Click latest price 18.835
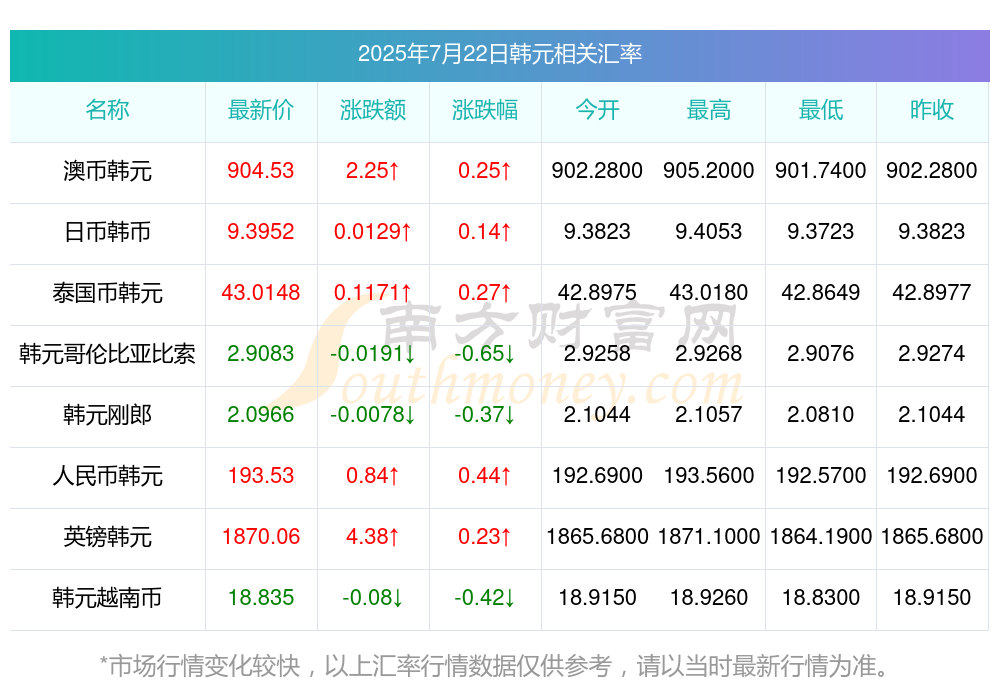The width and height of the screenshot is (1000, 698). coord(261,597)
